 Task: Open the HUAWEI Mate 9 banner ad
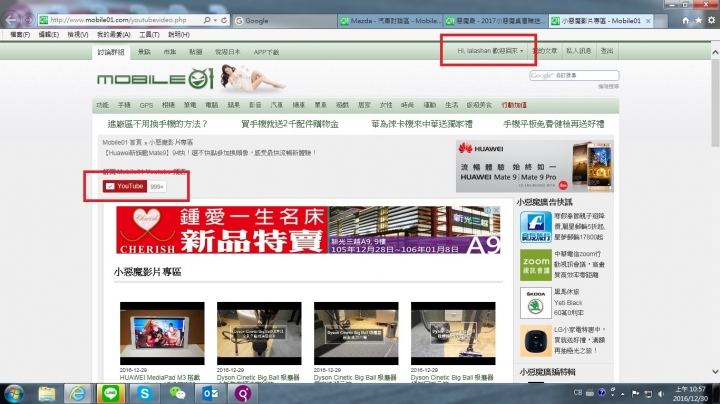[x=534, y=166]
